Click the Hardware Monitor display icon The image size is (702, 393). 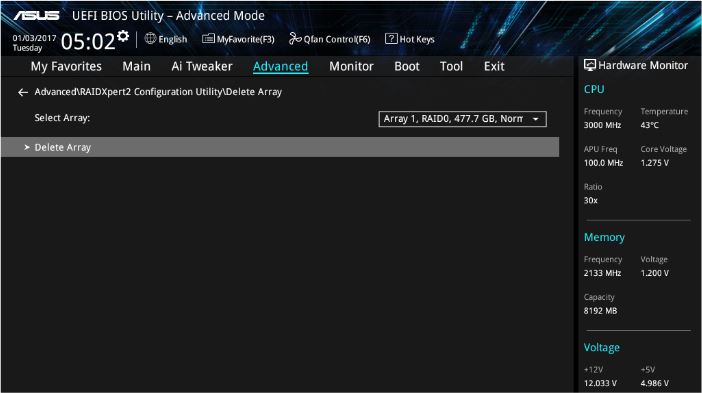tap(590, 65)
